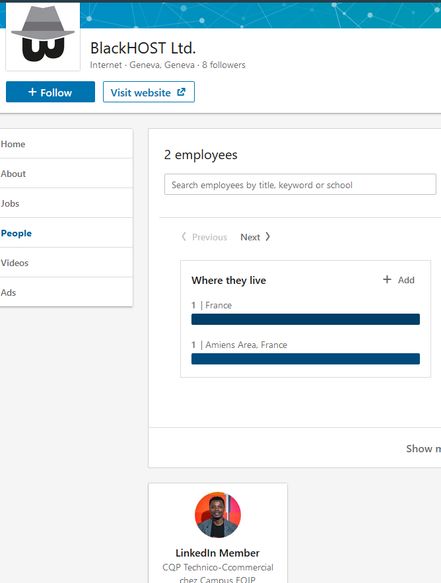Screen dimensions: 441x583
Task: Expand the Show more section
Action: (x=423, y=448)
